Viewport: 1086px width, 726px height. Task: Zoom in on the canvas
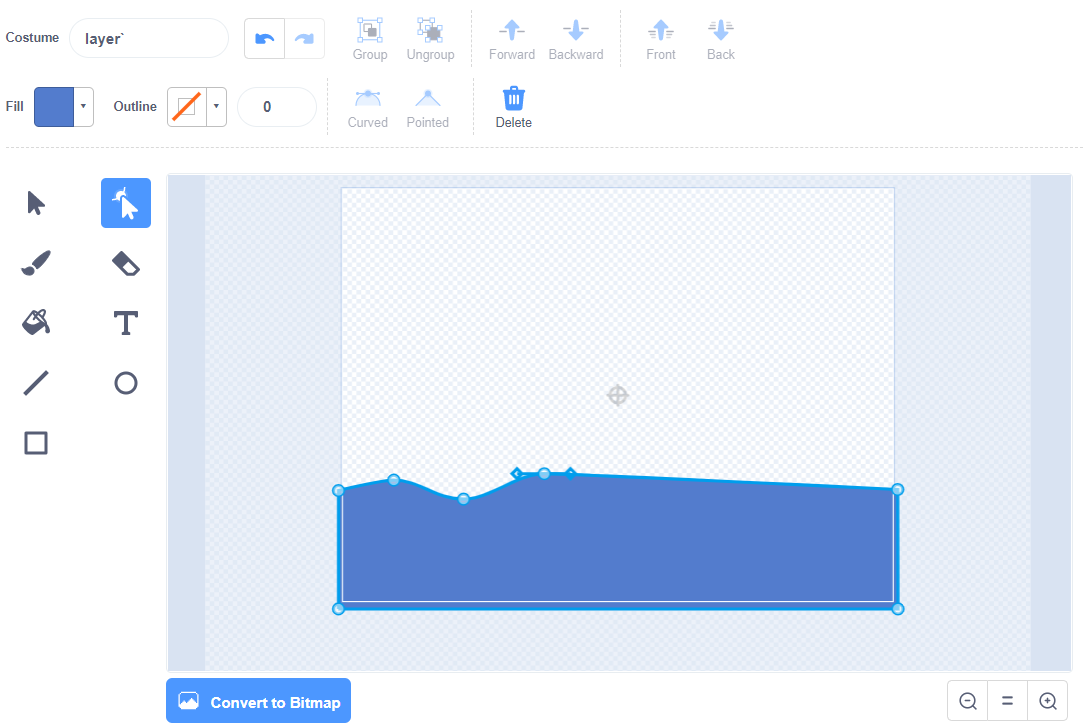tap(1048, 701)
